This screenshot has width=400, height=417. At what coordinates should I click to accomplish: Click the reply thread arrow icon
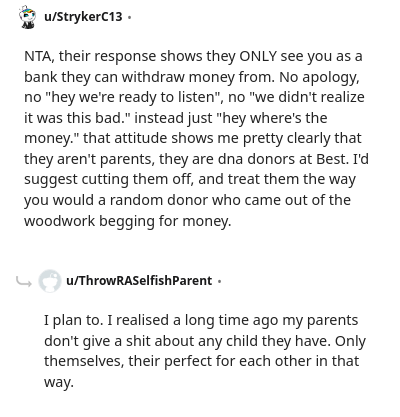click(x=24, y=282)
